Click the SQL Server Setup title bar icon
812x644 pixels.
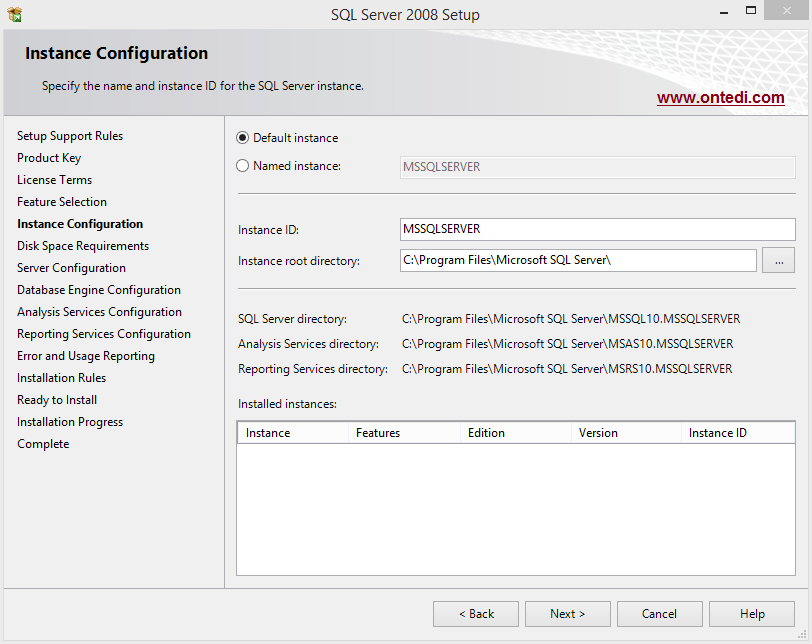15,14
